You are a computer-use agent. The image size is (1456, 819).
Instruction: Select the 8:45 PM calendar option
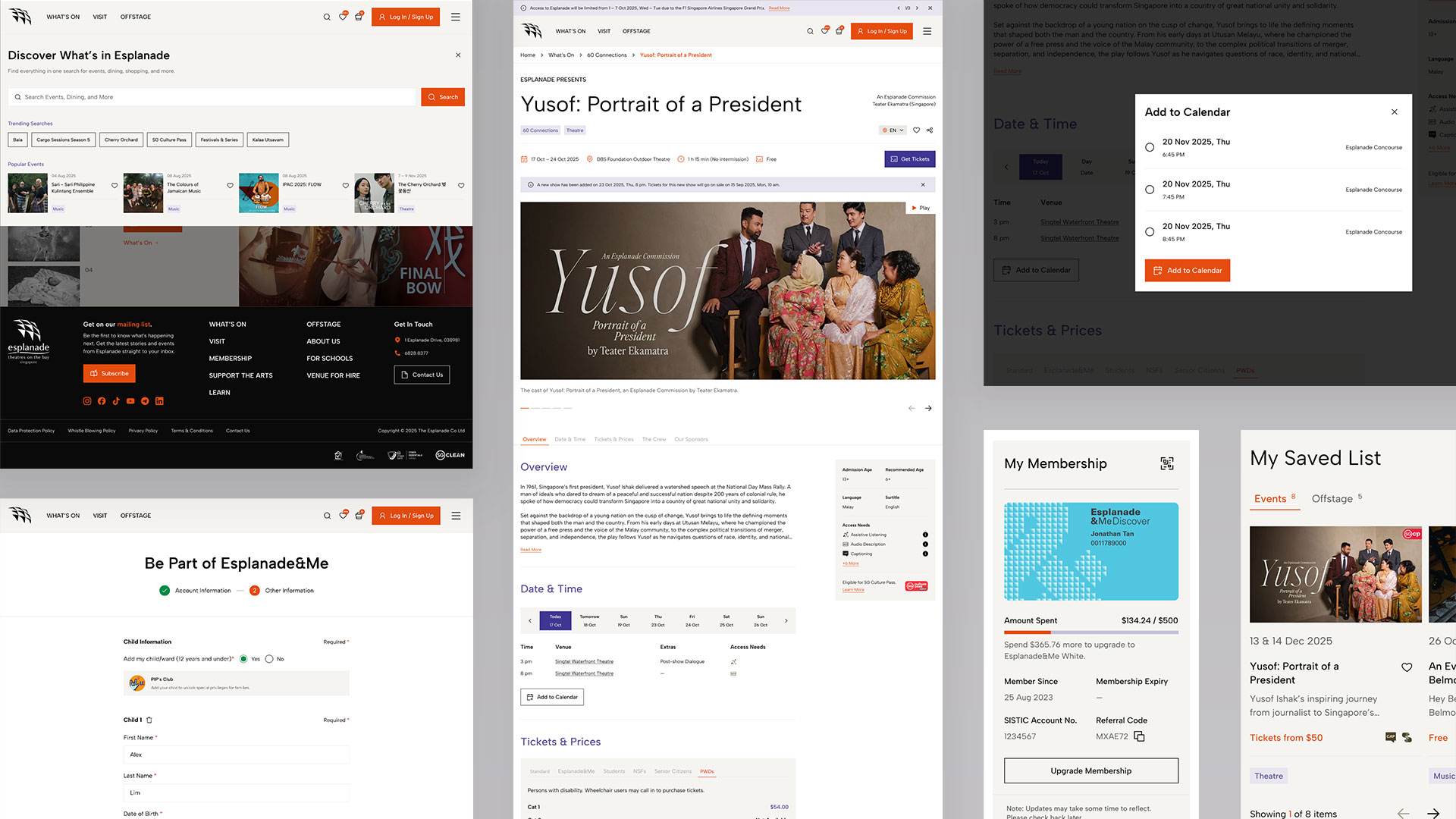point(1150,232)
